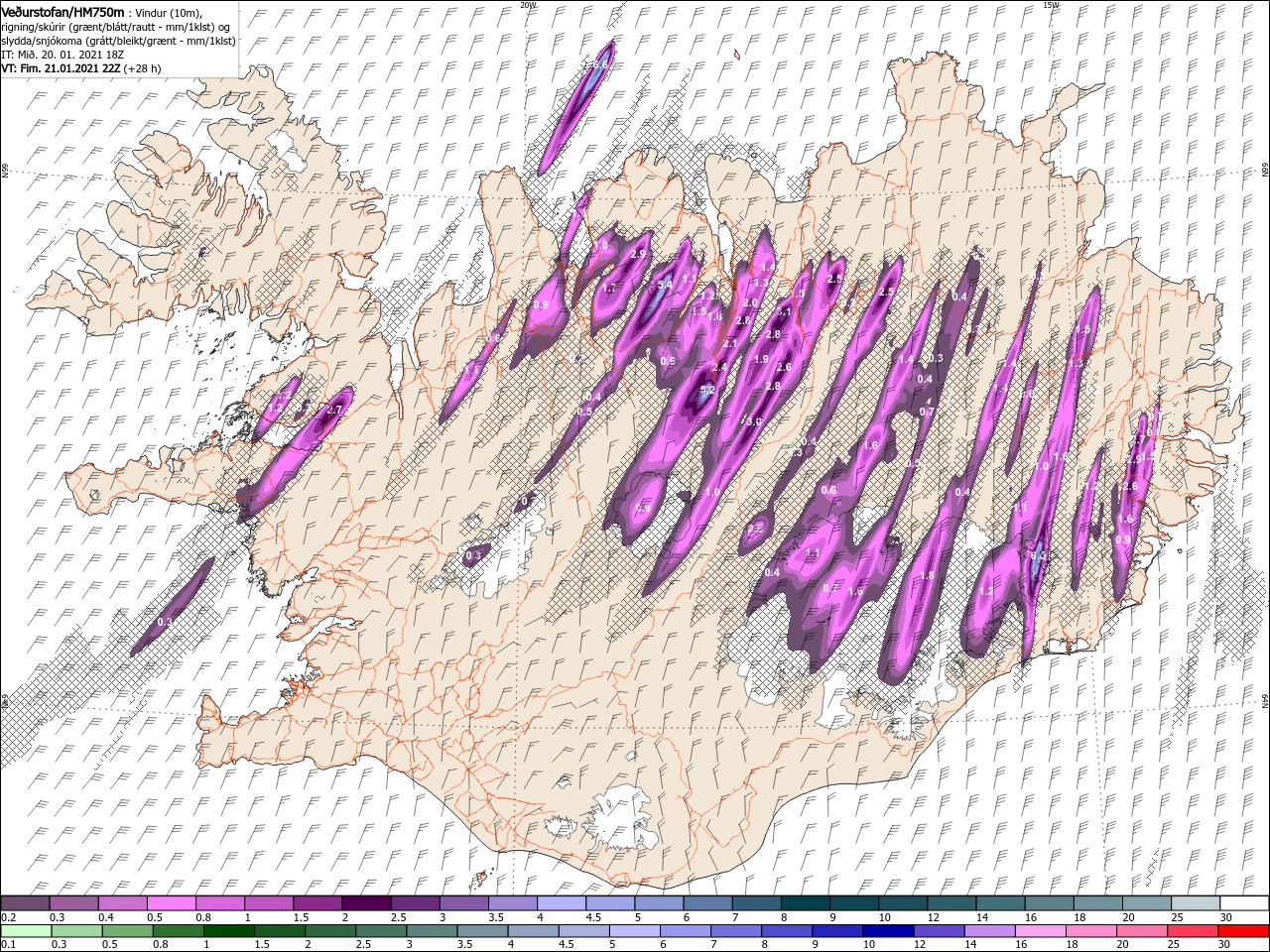Click the light periwinkle 4 mm swatch in upper legend
This screenshot has width=1270, height=952.
click(562, 903)
